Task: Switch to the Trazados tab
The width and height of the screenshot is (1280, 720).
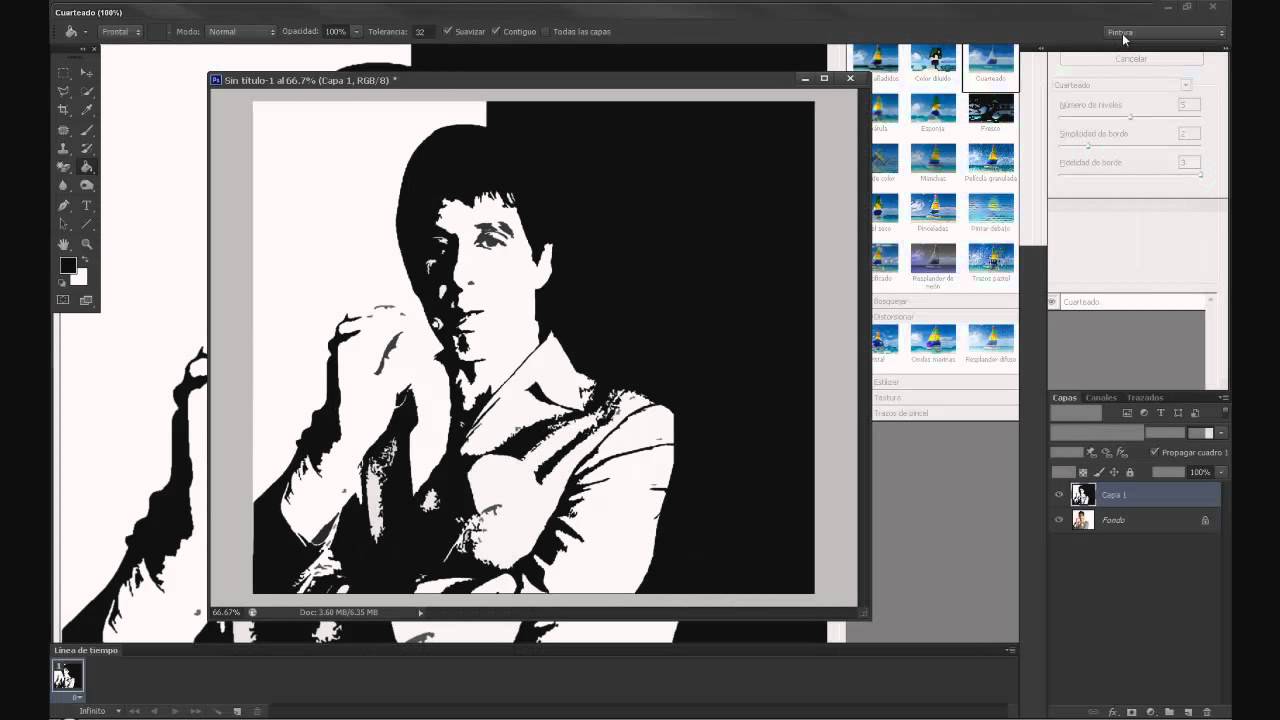Action: 1145,397
